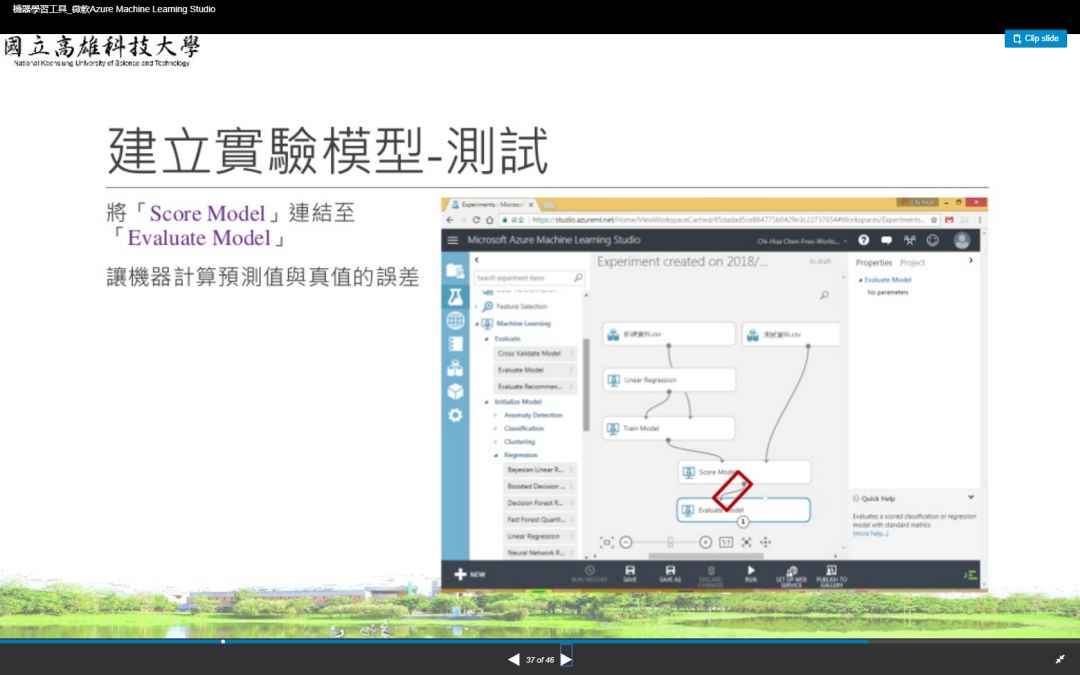Viewport: 1080px width, 675px height.
Task: Open the Trained Models cube sidebar icon
Action: click(x=455, y=391)
